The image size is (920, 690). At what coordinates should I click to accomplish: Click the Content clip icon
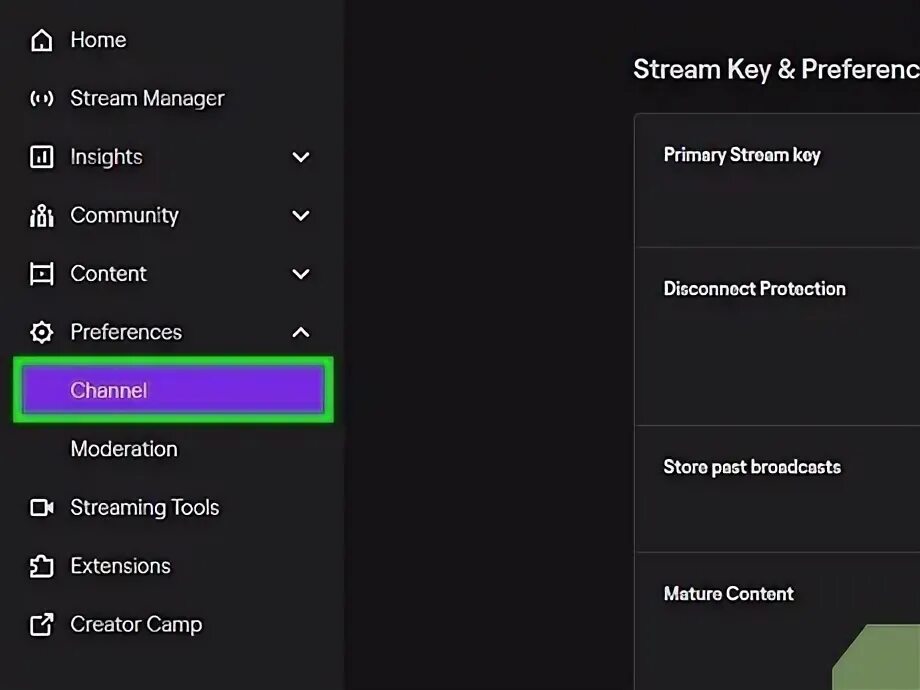click(41, 274)
